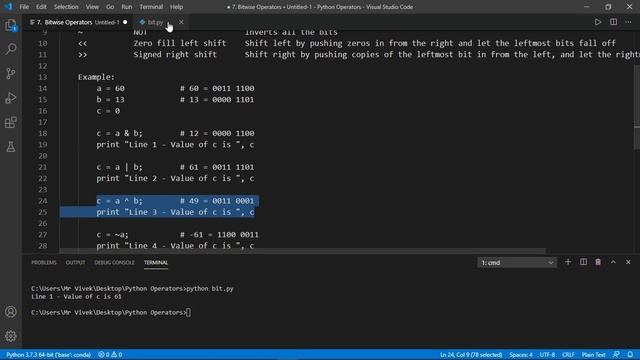Open errors and warnings count in status bar
640x360 pixels.
(x=110, y=355)
